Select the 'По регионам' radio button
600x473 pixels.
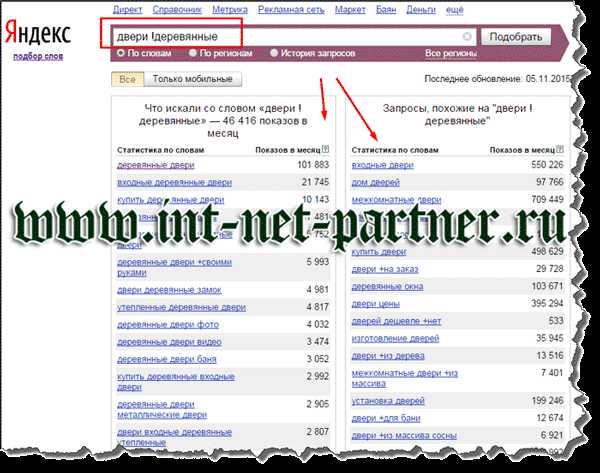193,53
